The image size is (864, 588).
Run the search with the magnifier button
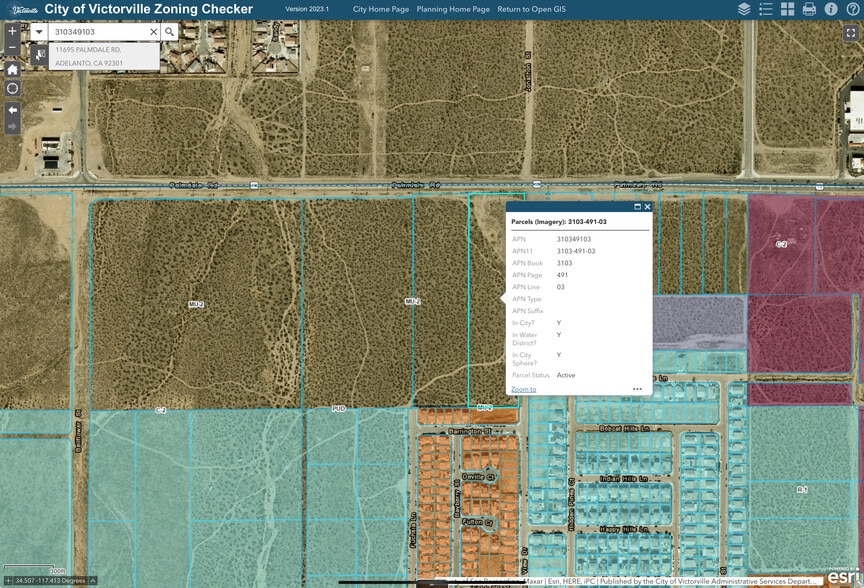[x=169, y=31]
